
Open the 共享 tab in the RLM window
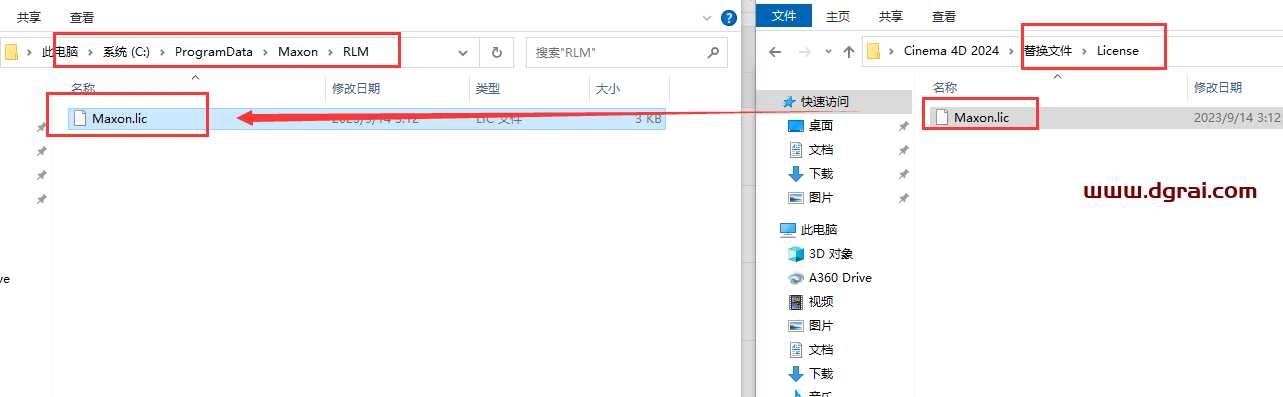point(29,17)
